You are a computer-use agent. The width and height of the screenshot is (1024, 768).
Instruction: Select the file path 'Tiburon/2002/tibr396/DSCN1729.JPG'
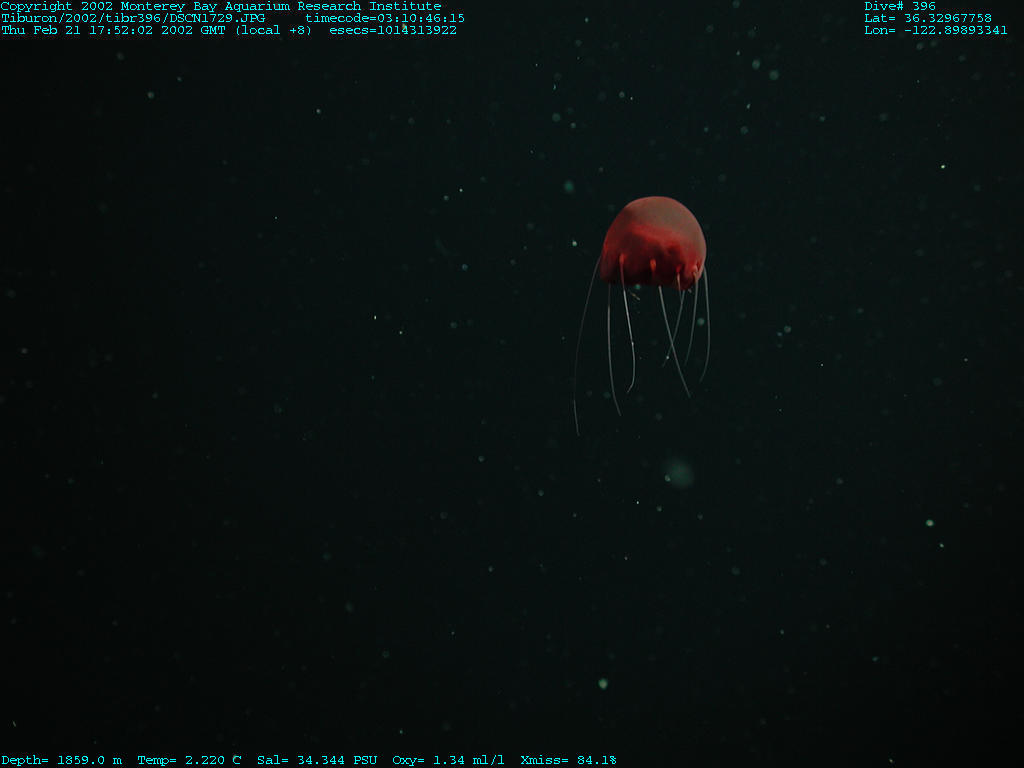[x=133, y=18]
